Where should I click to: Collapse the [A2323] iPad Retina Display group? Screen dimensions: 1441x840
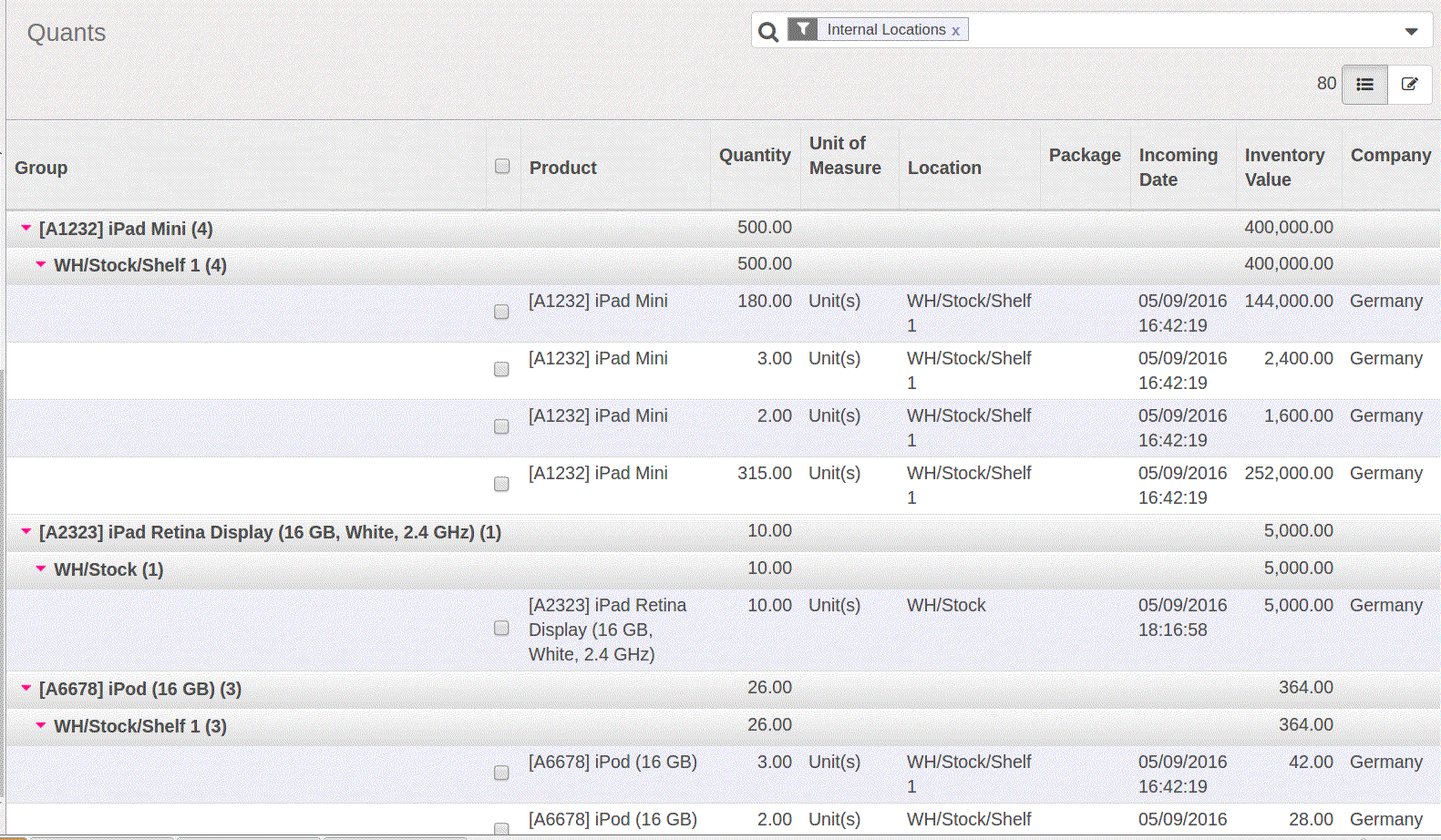point(26,531)
